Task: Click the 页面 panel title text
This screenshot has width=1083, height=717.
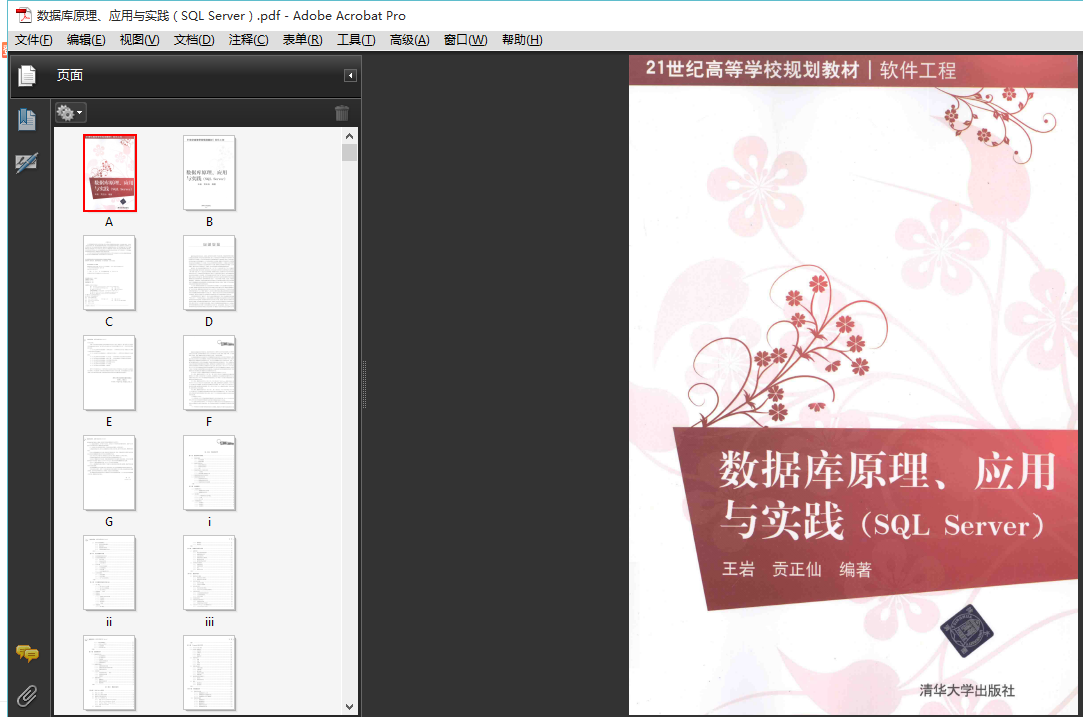Action: (70, 75)
